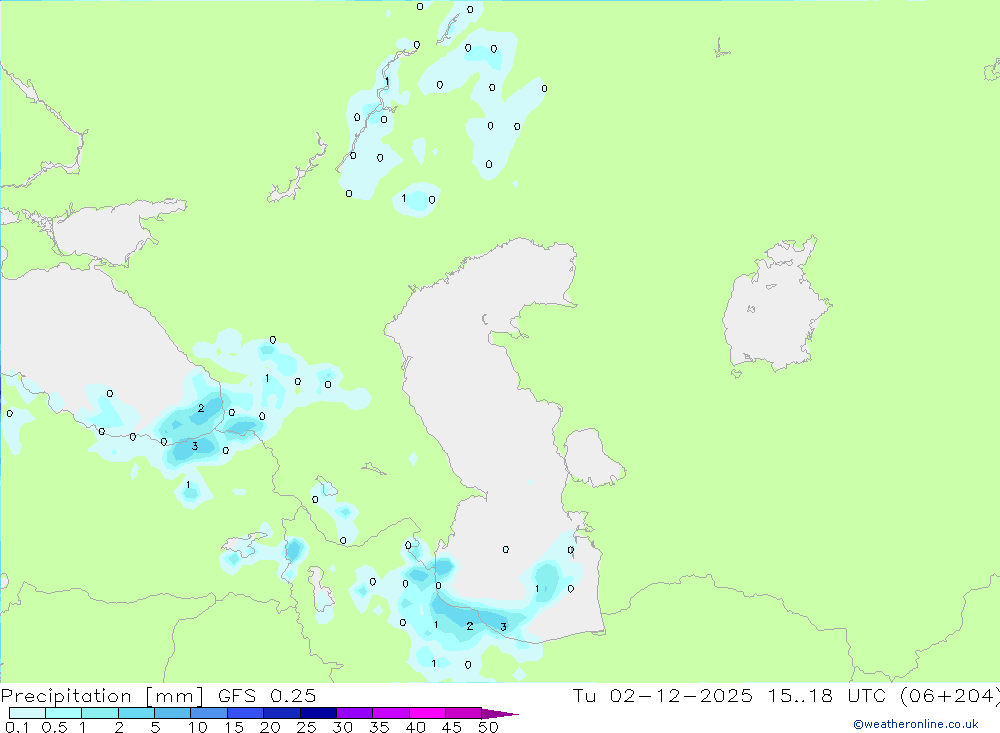Select the 30–35 mm purple legend swatch
This screenshot has width=1000, height=733.
354,713
